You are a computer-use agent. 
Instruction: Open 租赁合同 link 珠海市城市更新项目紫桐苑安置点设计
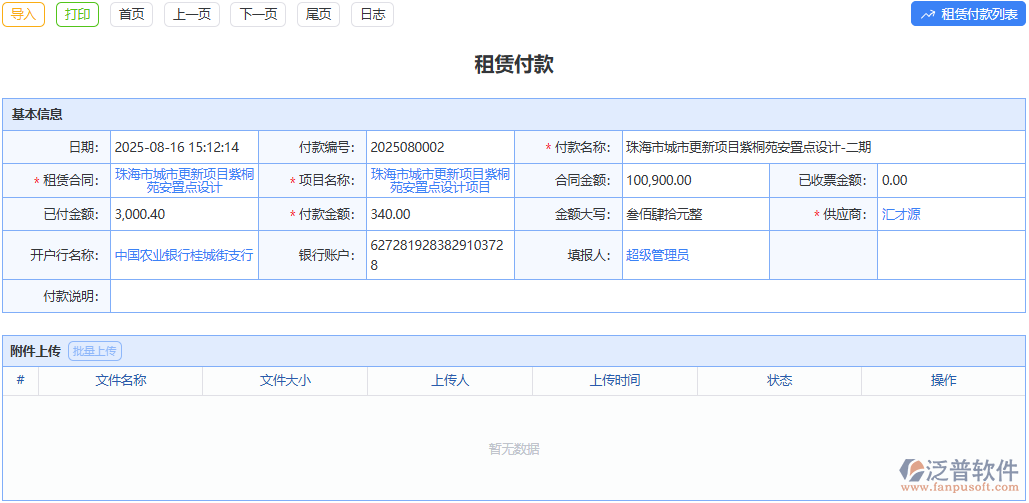(184, 181)
